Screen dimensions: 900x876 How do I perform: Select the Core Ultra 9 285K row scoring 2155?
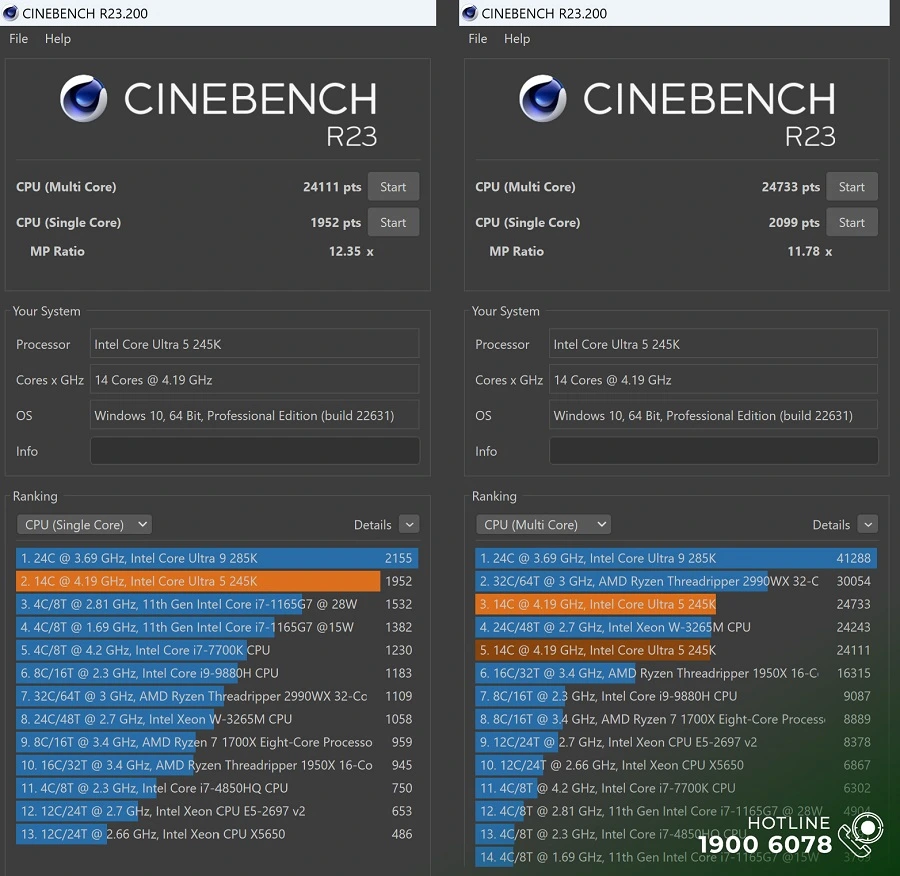(x=217, y=558)
